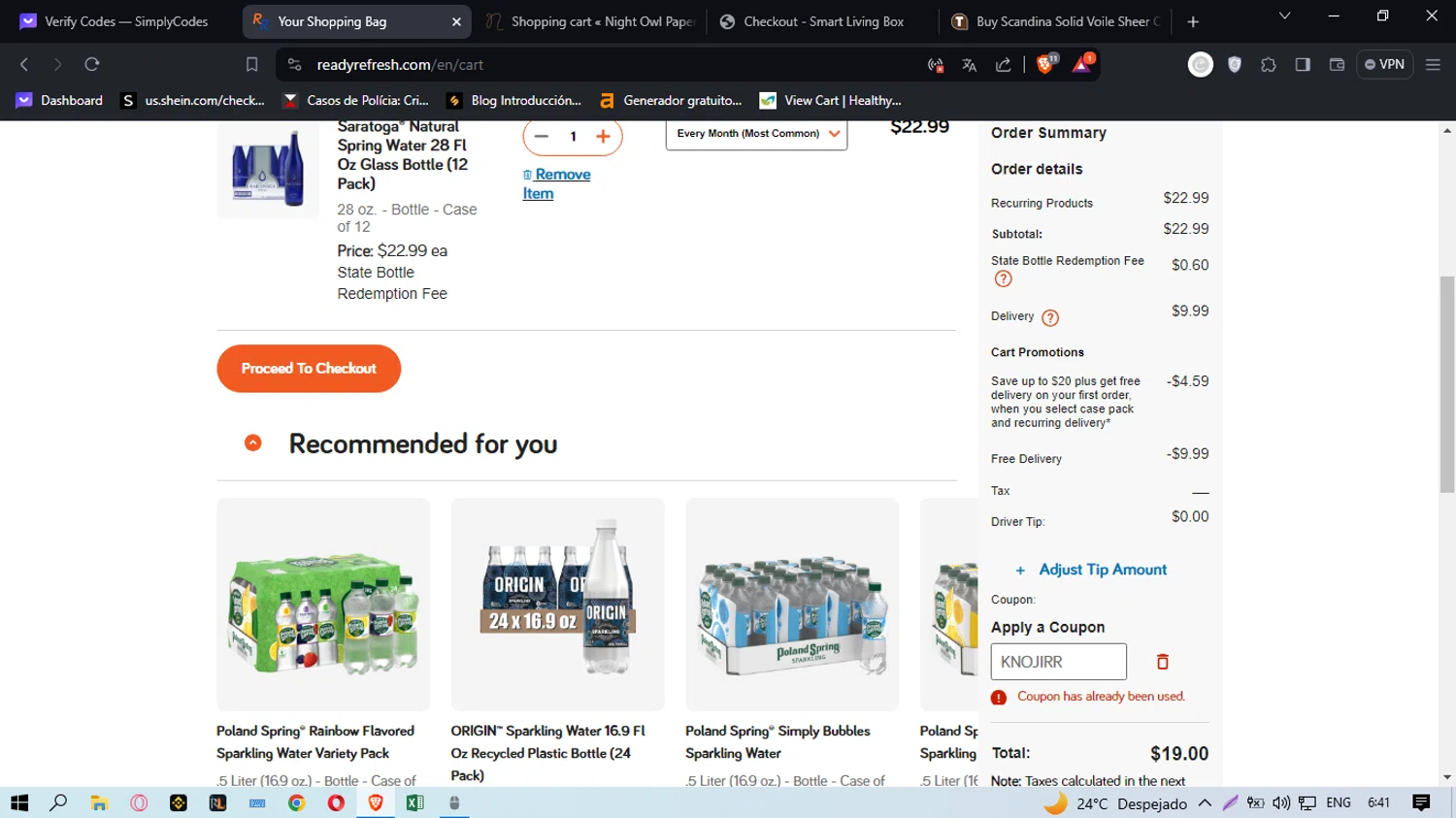The image size is (1456, 818).
Task: Open the Blog Introducción bookmark
Action: (x=513, y=100)
